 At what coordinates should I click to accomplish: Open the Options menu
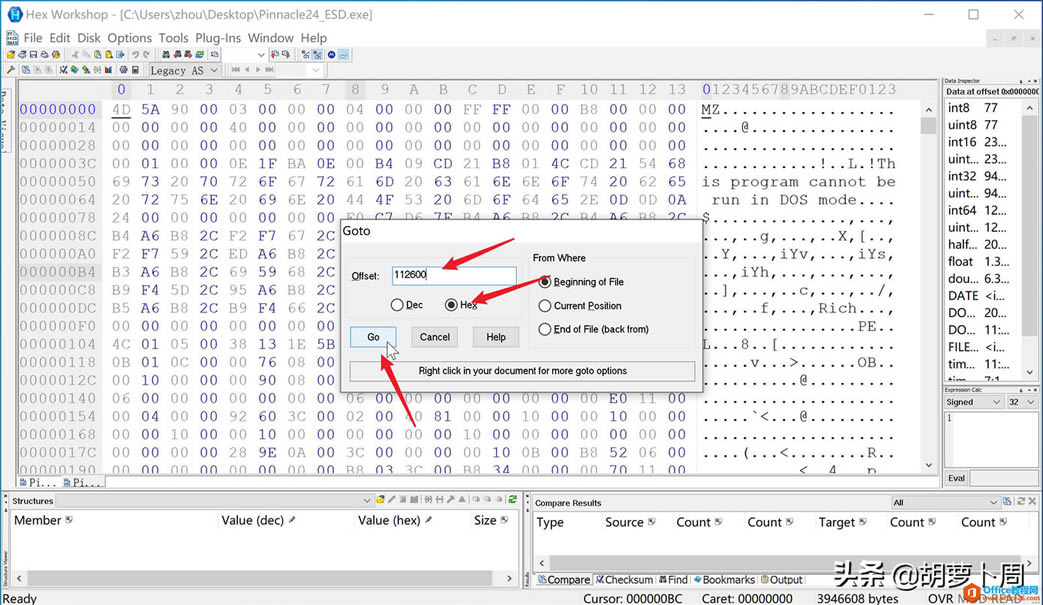coord(130,38)
